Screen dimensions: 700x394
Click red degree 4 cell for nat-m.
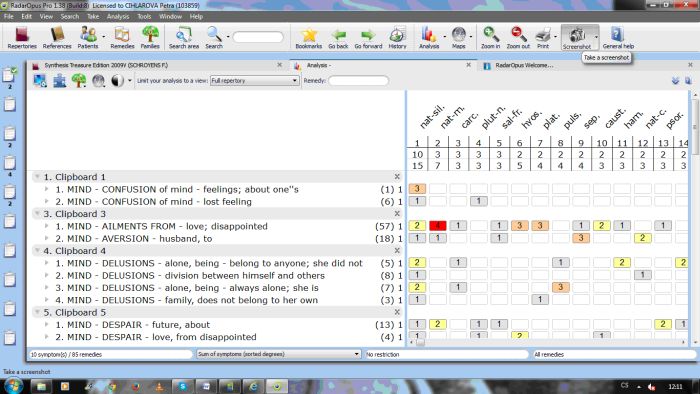pyautogui.click(x=438, y=226)
